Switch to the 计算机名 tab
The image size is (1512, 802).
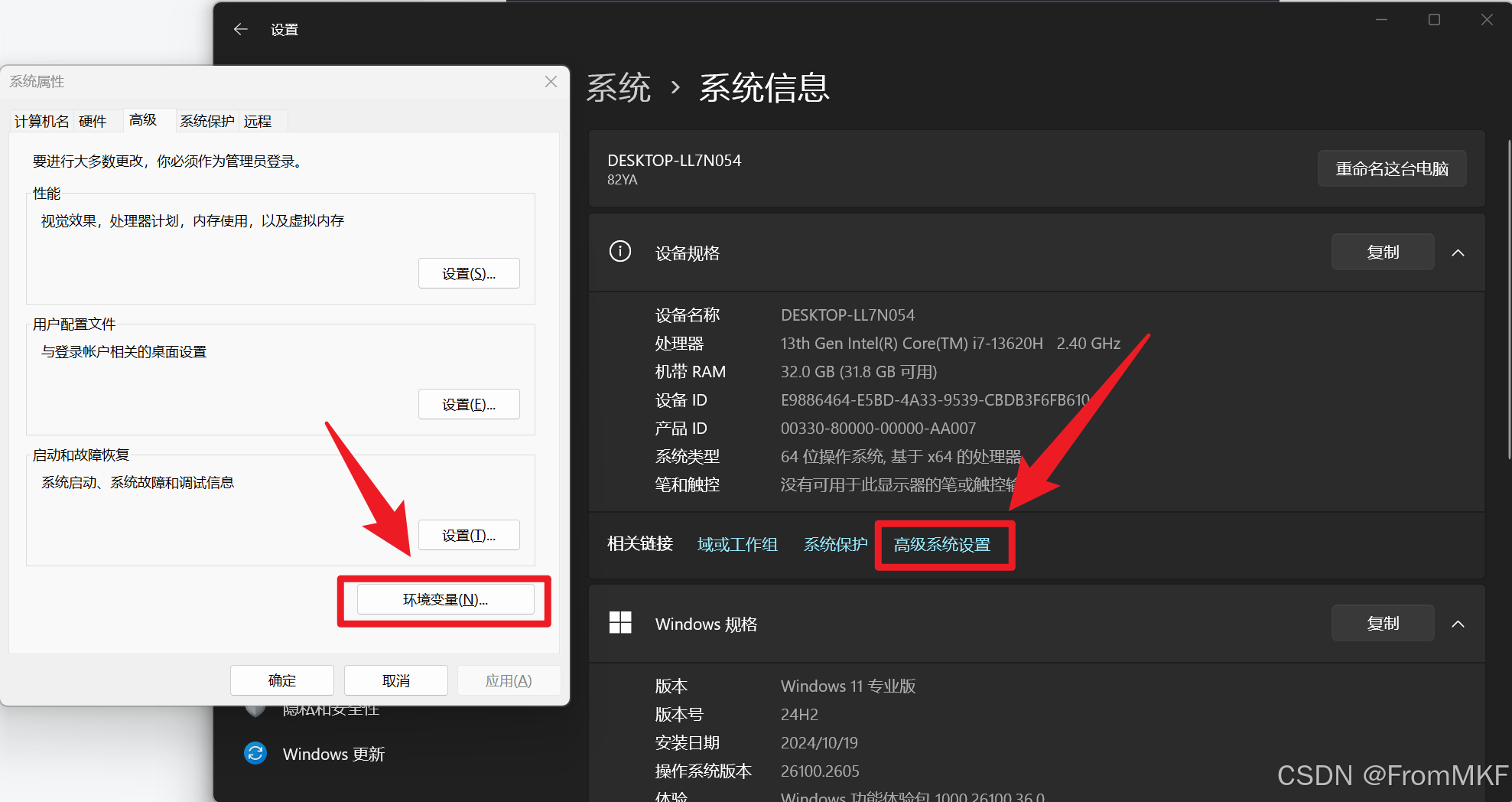[x=41, y=121]
